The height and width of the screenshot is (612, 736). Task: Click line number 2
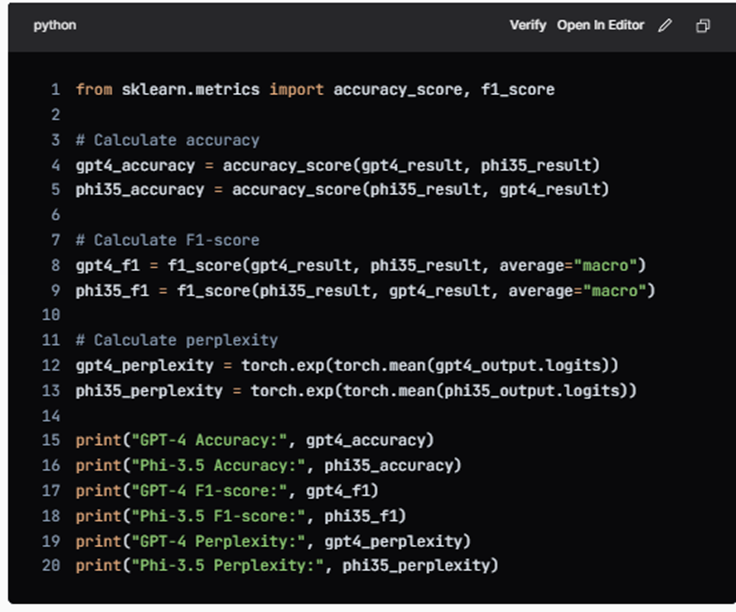coord(55,115)
